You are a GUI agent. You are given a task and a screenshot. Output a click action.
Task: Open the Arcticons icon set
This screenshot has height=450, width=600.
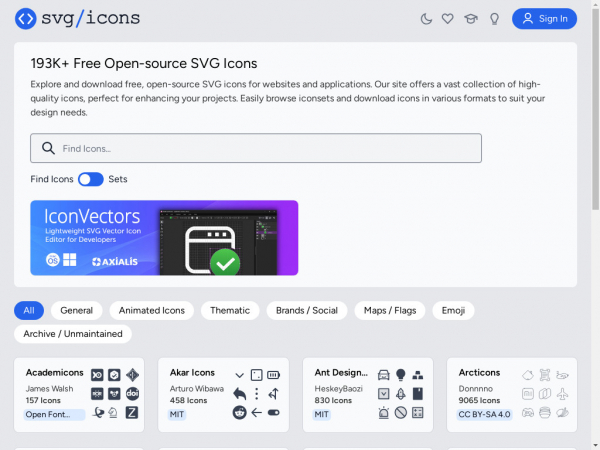coord(480,373)
